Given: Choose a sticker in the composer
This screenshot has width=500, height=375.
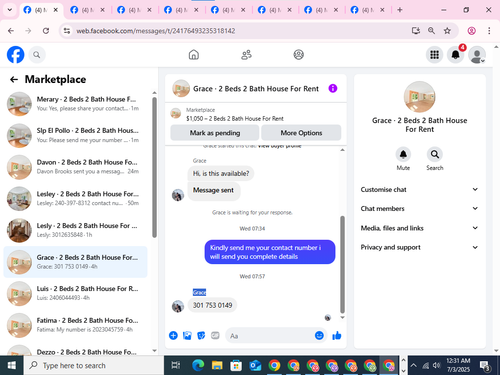Looking at the screenshot, I should click(x=201, y=335).
